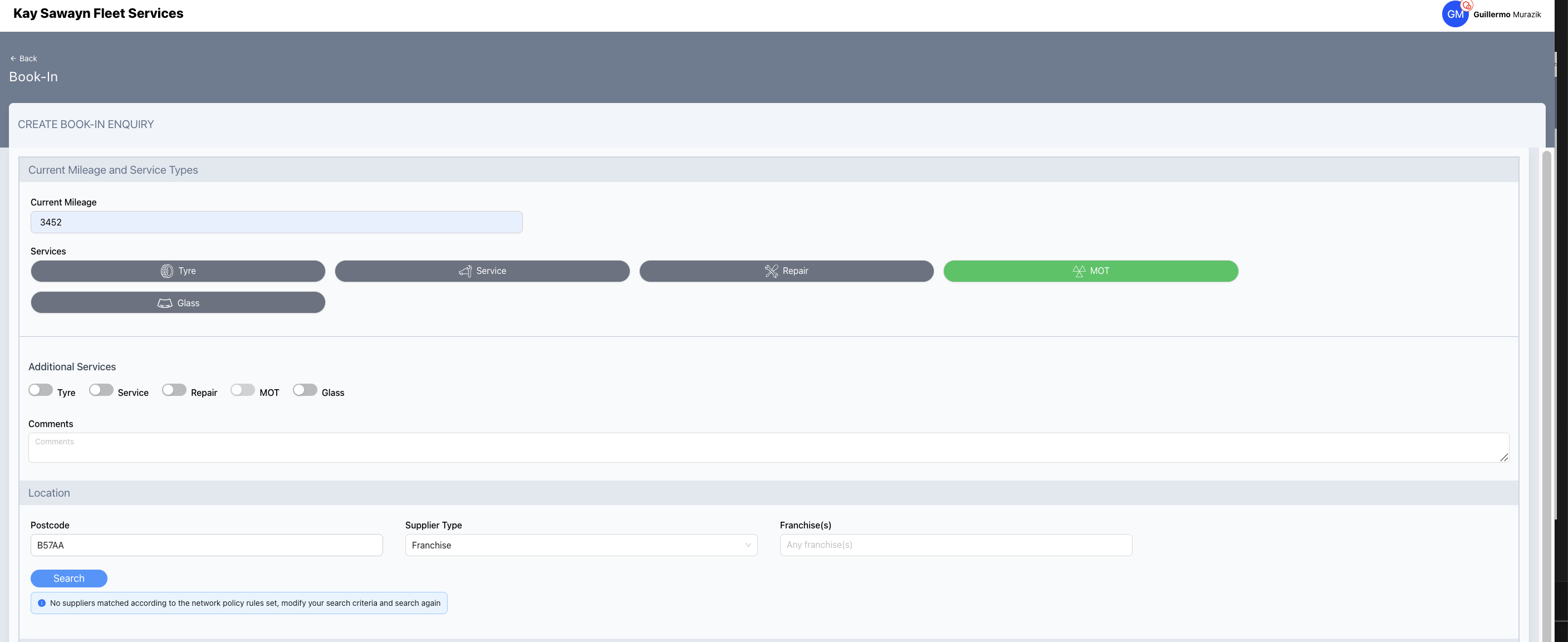The height and width of the screenshot is (642, 1568).
Task: Click the Postcode input field
Action: (x=207, y=545)
